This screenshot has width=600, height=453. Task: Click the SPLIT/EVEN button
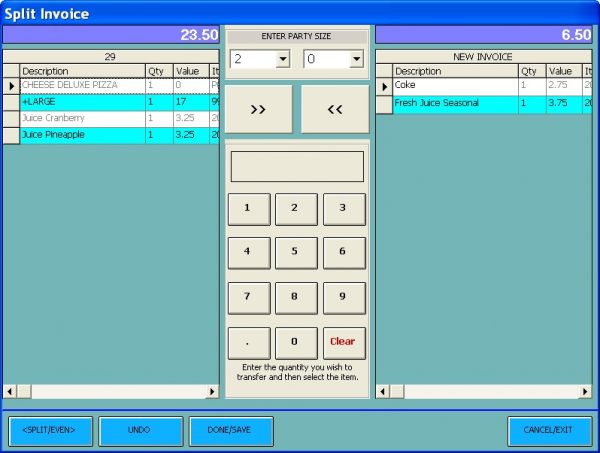coord(50,430)
